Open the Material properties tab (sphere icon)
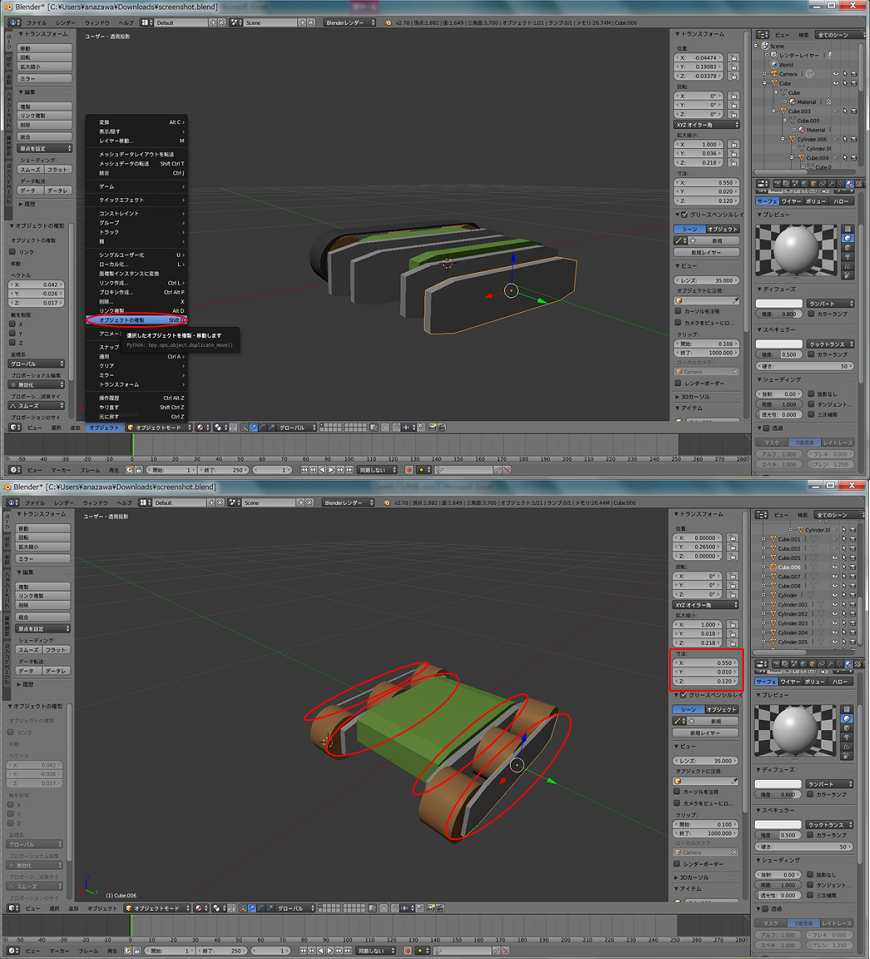This screenshot has width=870, height=959. click(849, 184)
